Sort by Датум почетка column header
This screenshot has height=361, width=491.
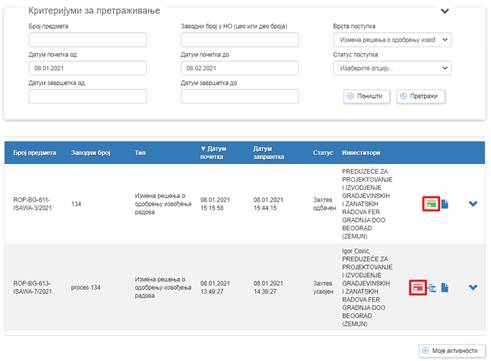coord(213,152)
